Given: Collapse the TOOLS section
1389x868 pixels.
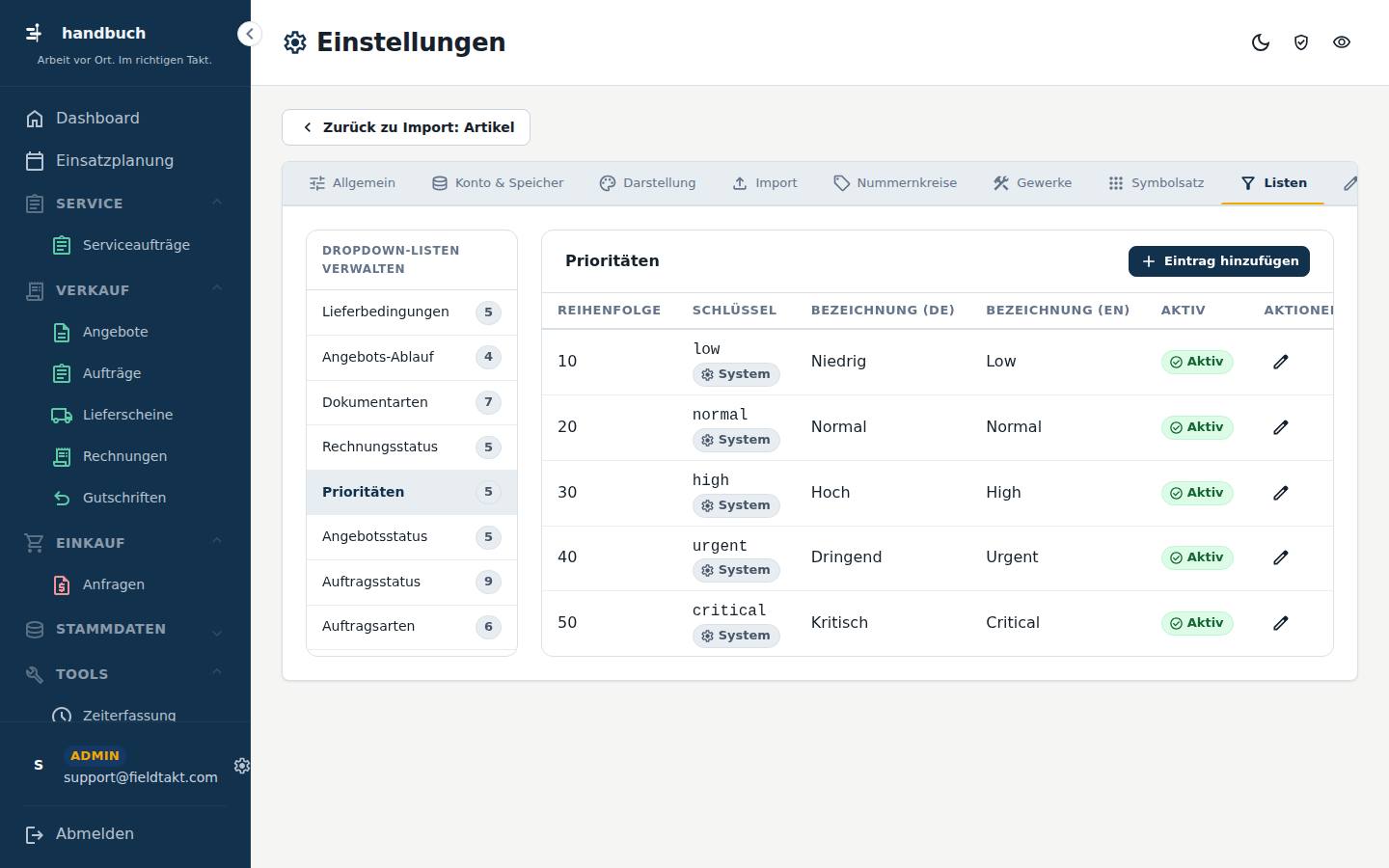Looking at the screenshot, I should 125,674.
